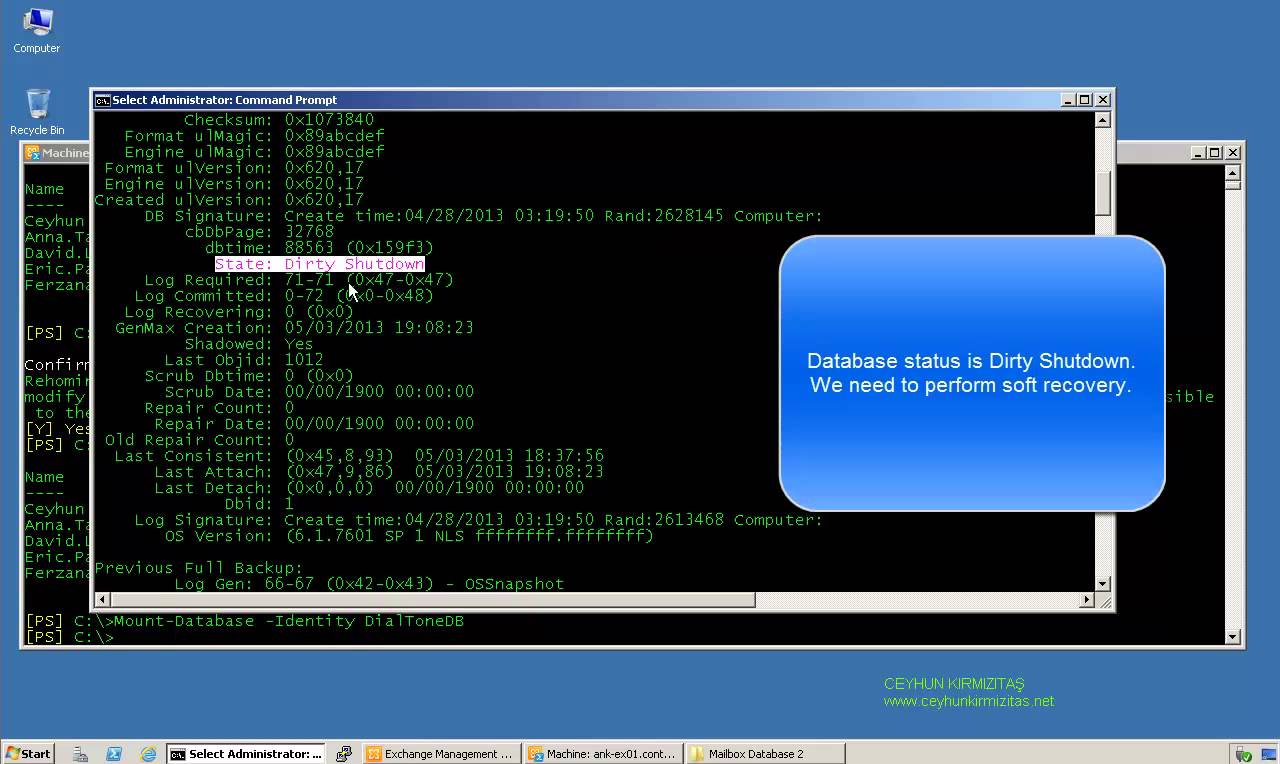Switch to the Mailbox Database 2 window
Image resolution: width=1280 pixels, height=764 pixels.
pyautogui.click(x=764, y=753)
